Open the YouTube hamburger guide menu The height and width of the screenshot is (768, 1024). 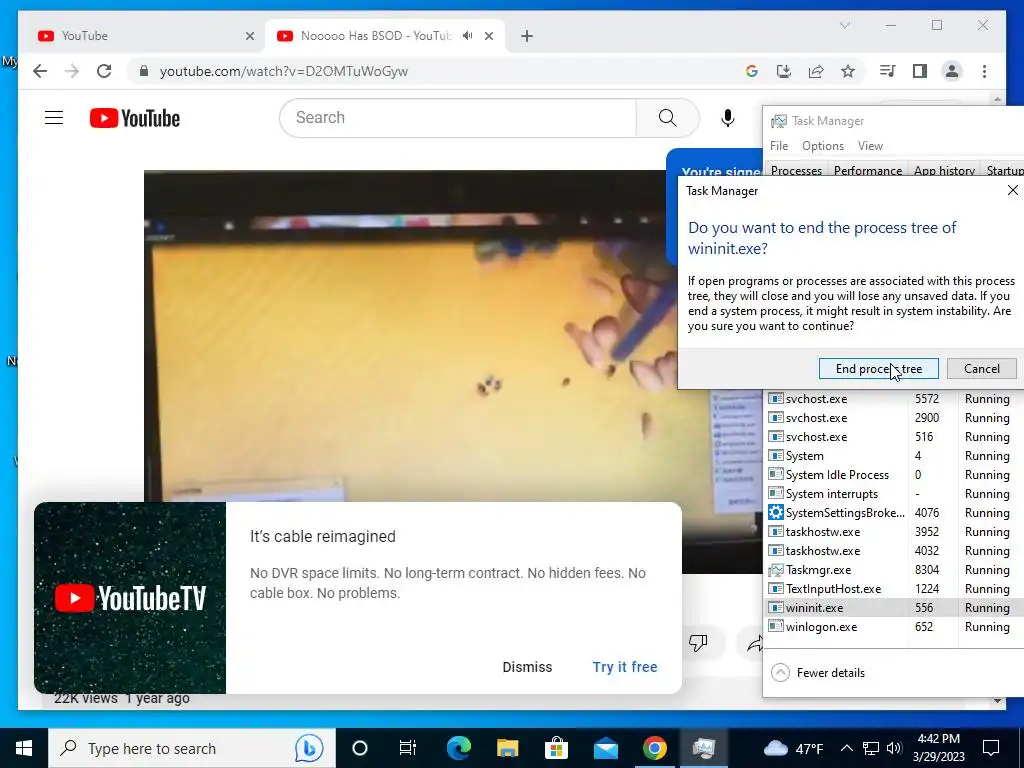(54, 118)
